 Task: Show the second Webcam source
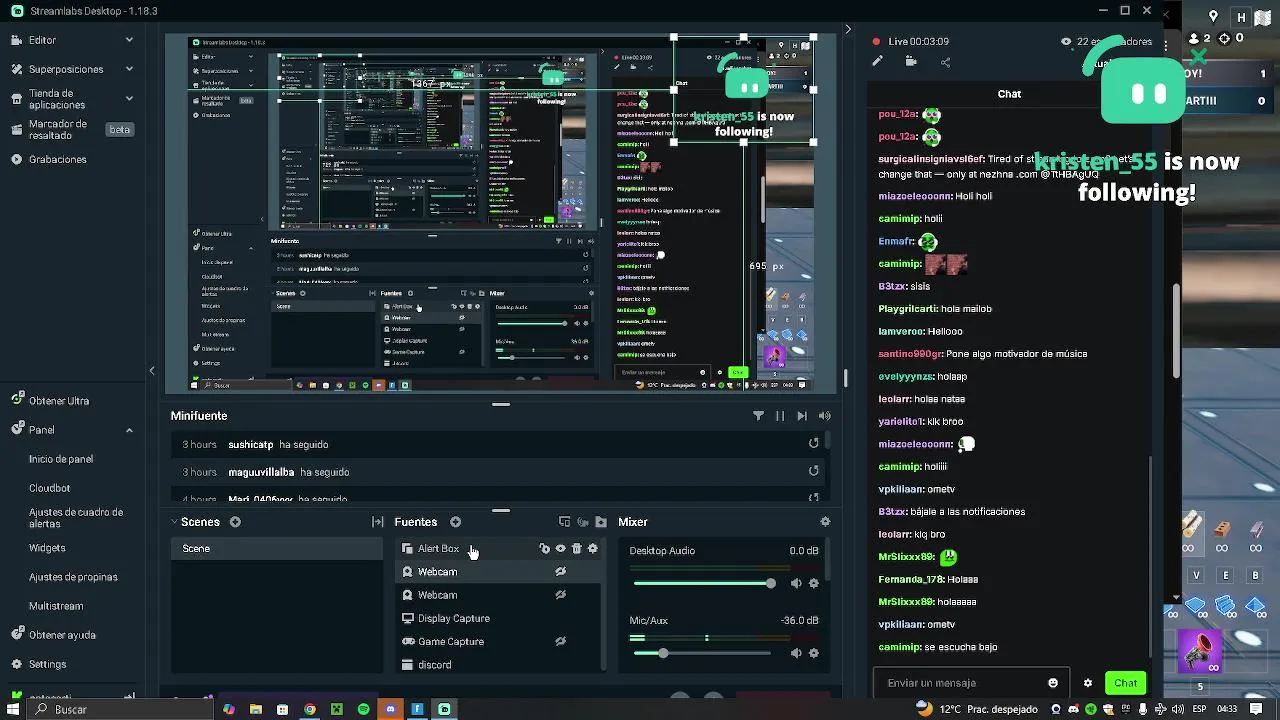(x=560, y=595)
